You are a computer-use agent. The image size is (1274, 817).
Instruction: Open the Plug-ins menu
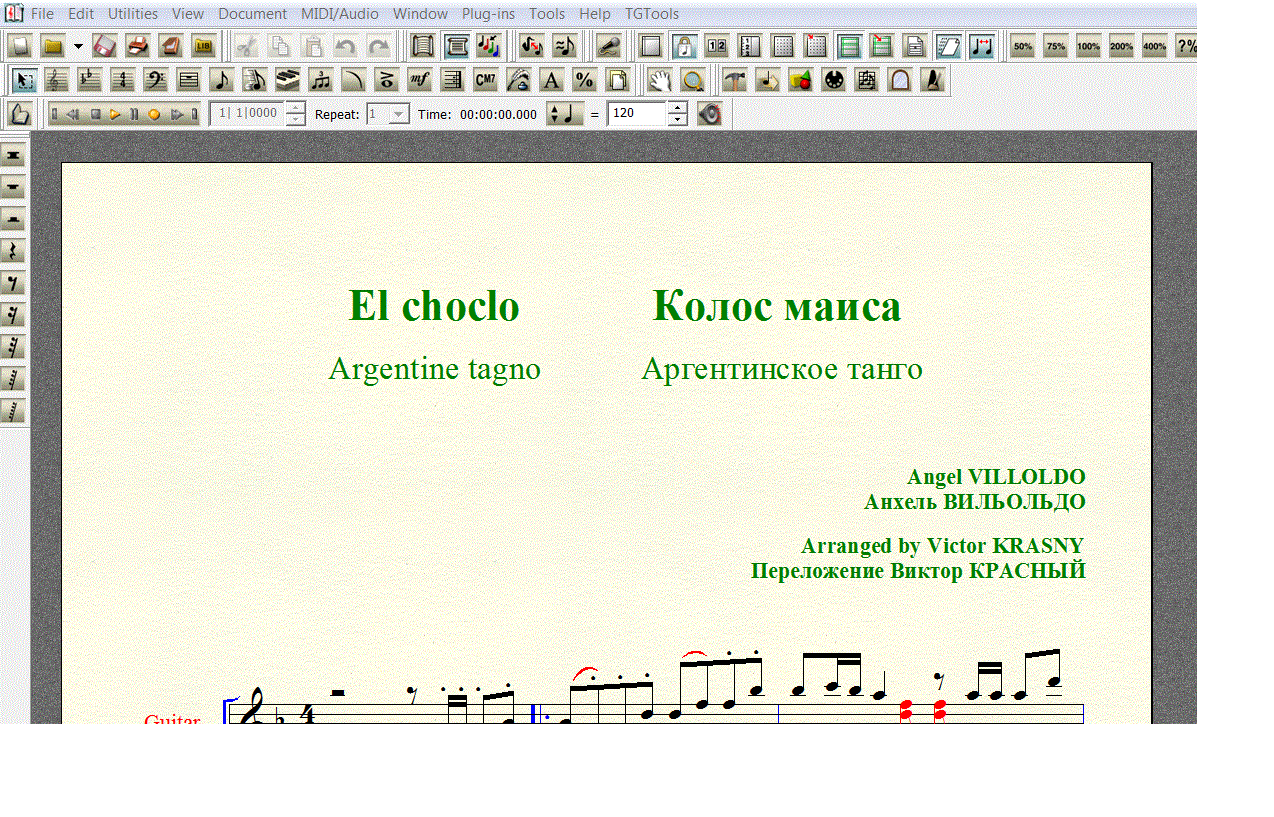coord(489,14)
